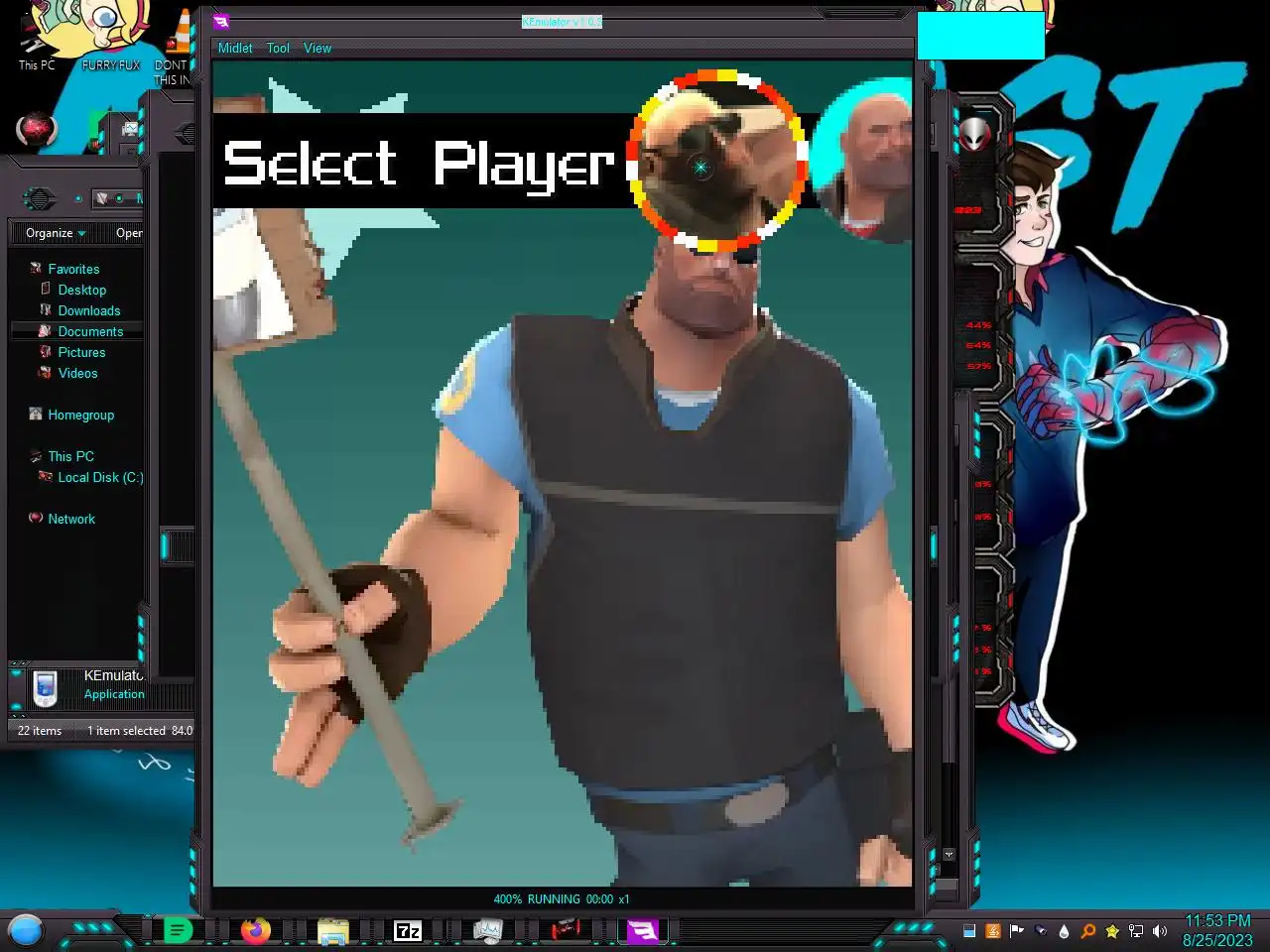Click the KEmulator status bar text
1270x952 pixels.
click(562, 899)
